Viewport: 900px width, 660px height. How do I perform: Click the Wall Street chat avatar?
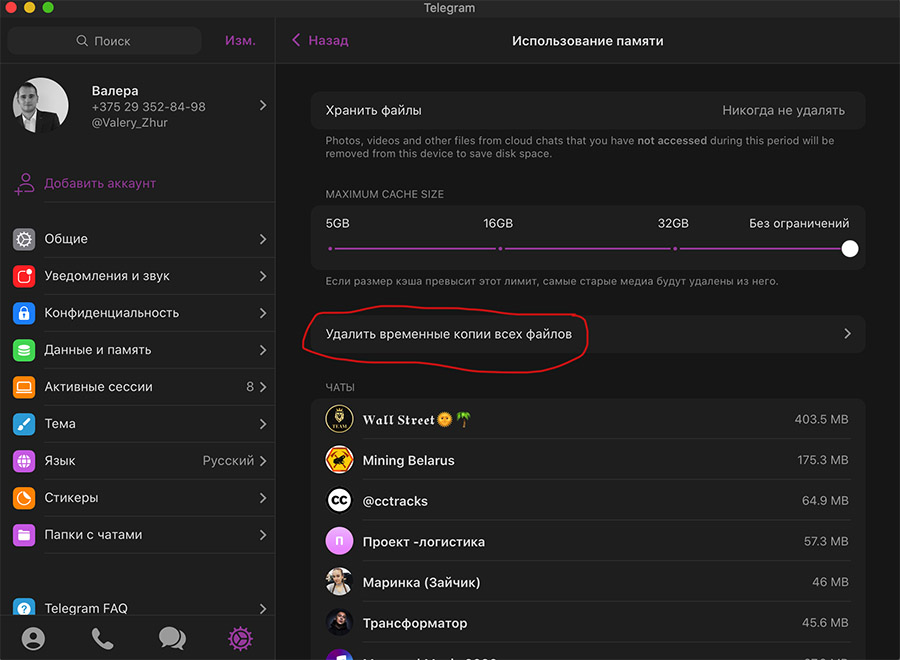(x=339, y=419)
